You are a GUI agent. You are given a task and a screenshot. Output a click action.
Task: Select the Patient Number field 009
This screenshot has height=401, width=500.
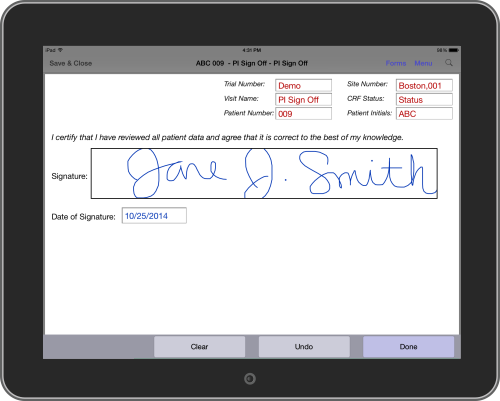click(x=303, y=113)
